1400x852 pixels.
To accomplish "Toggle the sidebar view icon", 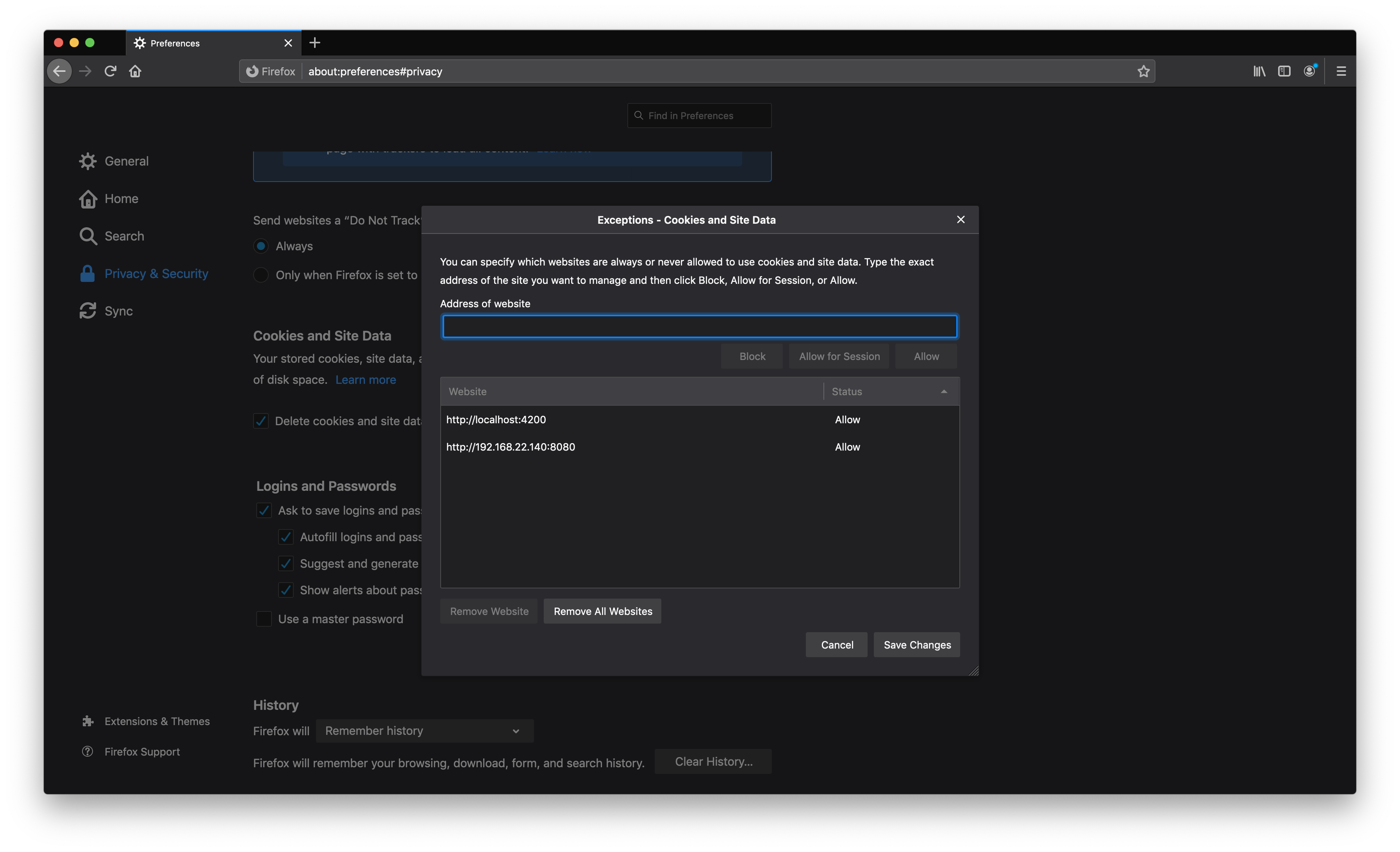I will pos(1284,71).
